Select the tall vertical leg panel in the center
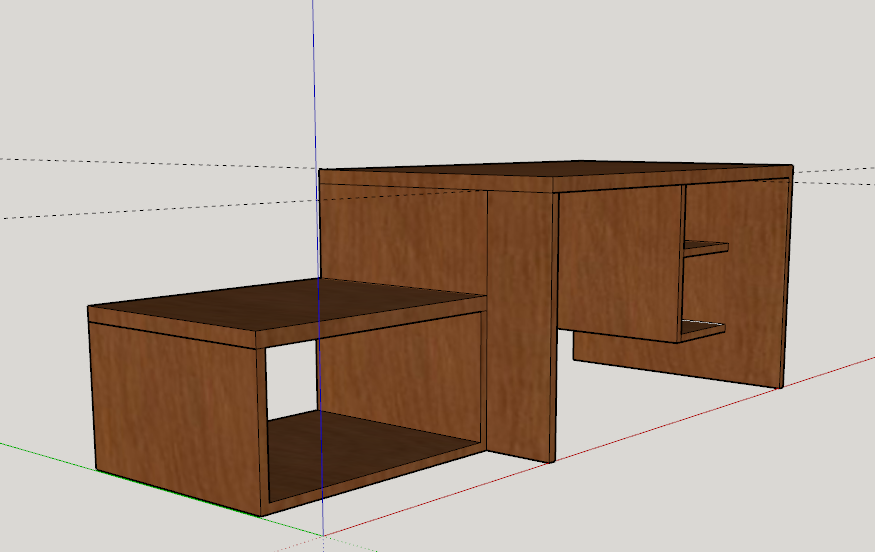Image resolution: width=875 pixels, height=552 pixels. [x=520, y=320]
